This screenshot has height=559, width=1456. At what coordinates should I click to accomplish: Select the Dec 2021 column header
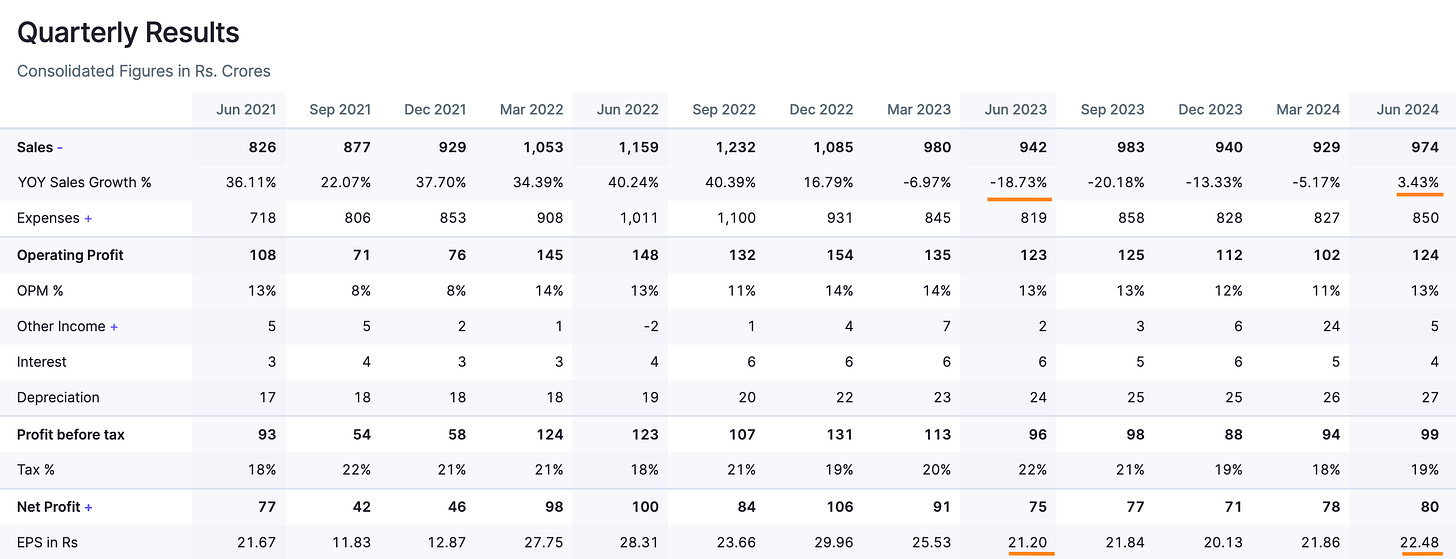point(437,109)
